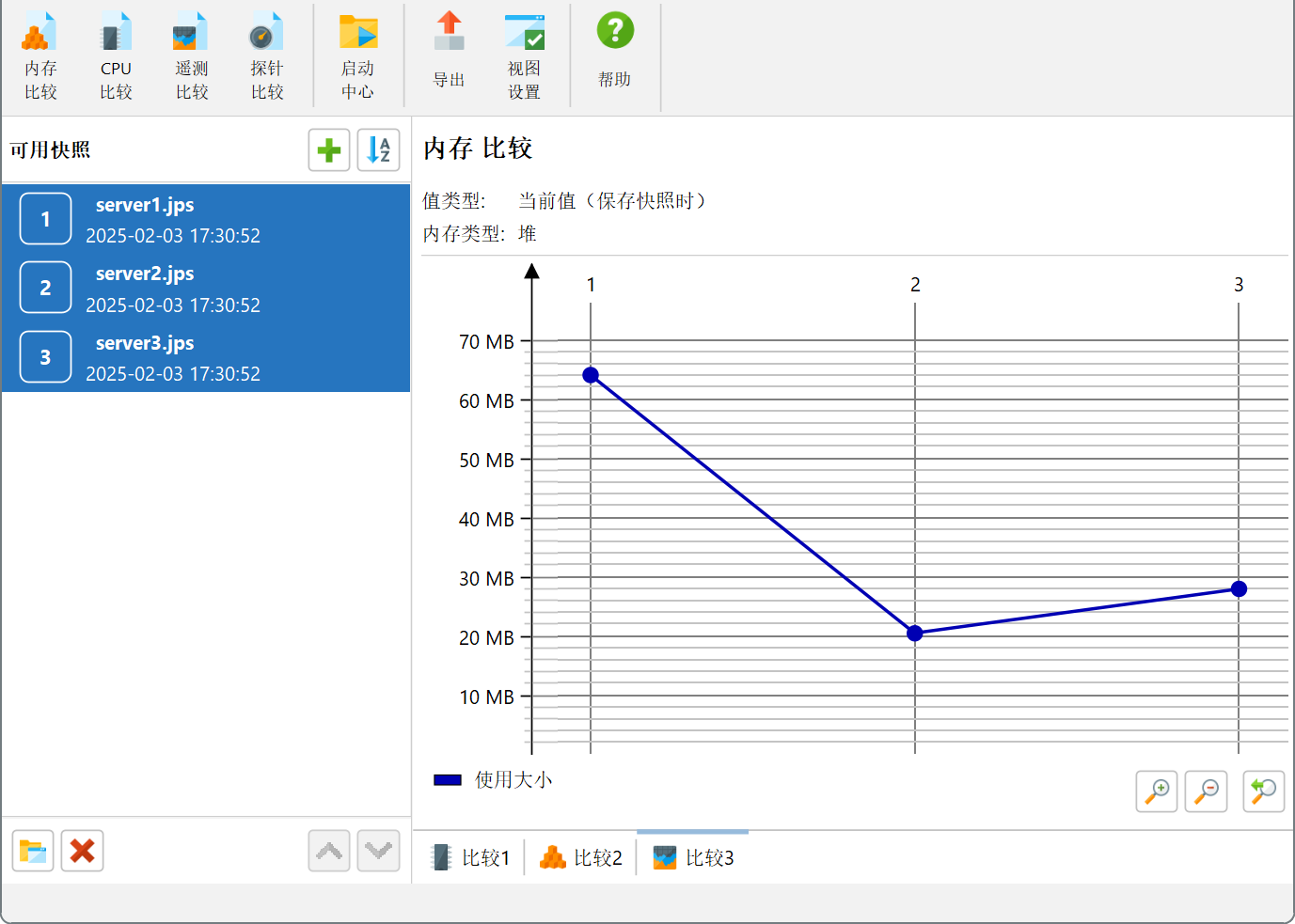1295x924 pixels.
Task: Click the 60 MB axis label
Action: click(x=486, y=401)
